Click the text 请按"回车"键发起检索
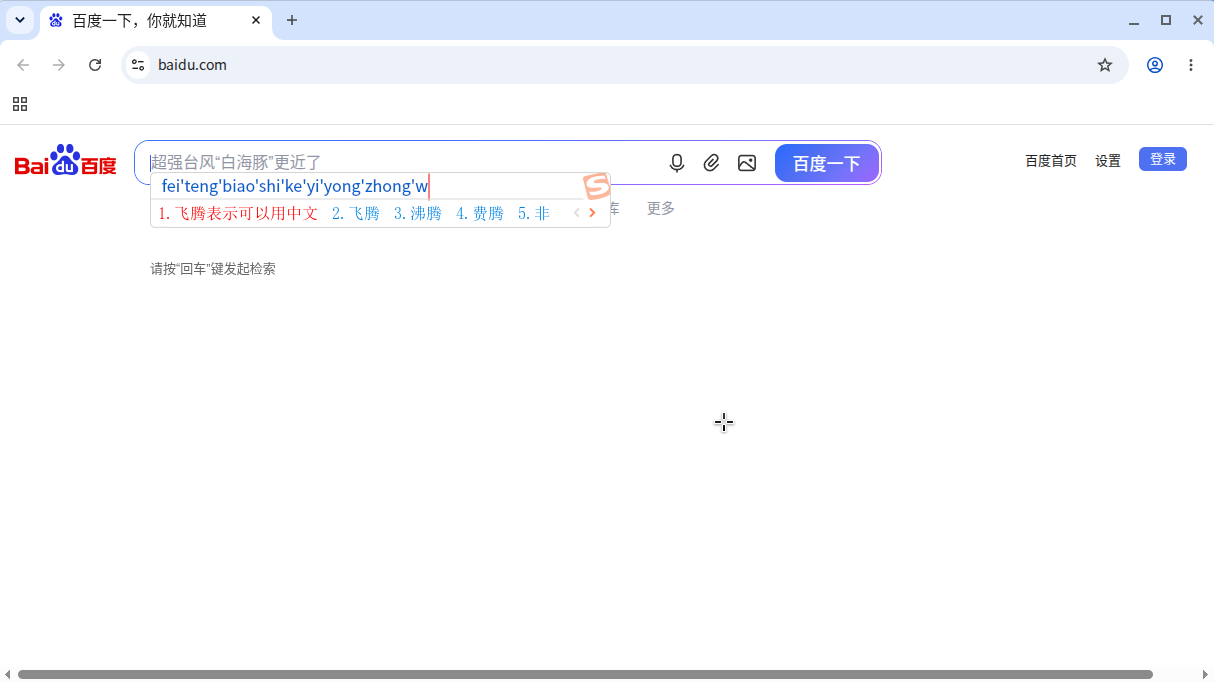This screenshot has height=682, width=1214. click(213, 269)
